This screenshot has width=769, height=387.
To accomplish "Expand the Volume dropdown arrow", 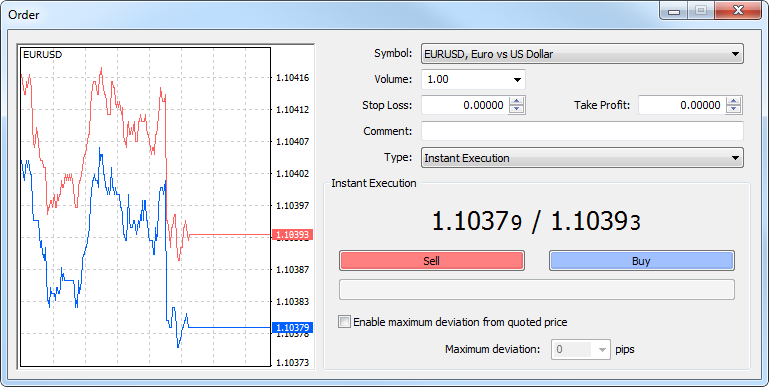I will pos(517,79).
